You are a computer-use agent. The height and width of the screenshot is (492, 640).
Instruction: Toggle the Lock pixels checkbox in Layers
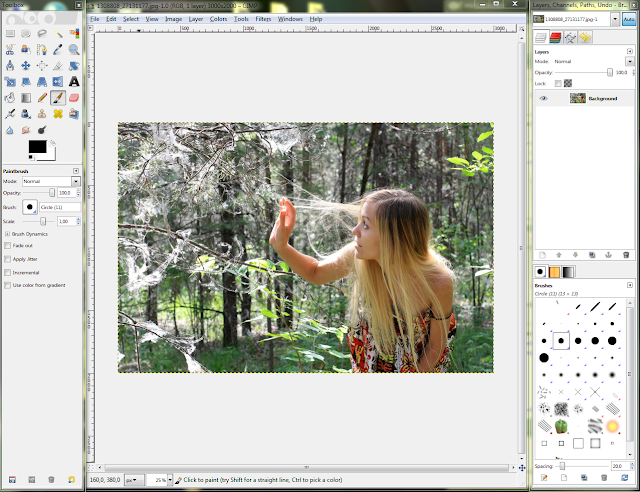tap(558, 83)
